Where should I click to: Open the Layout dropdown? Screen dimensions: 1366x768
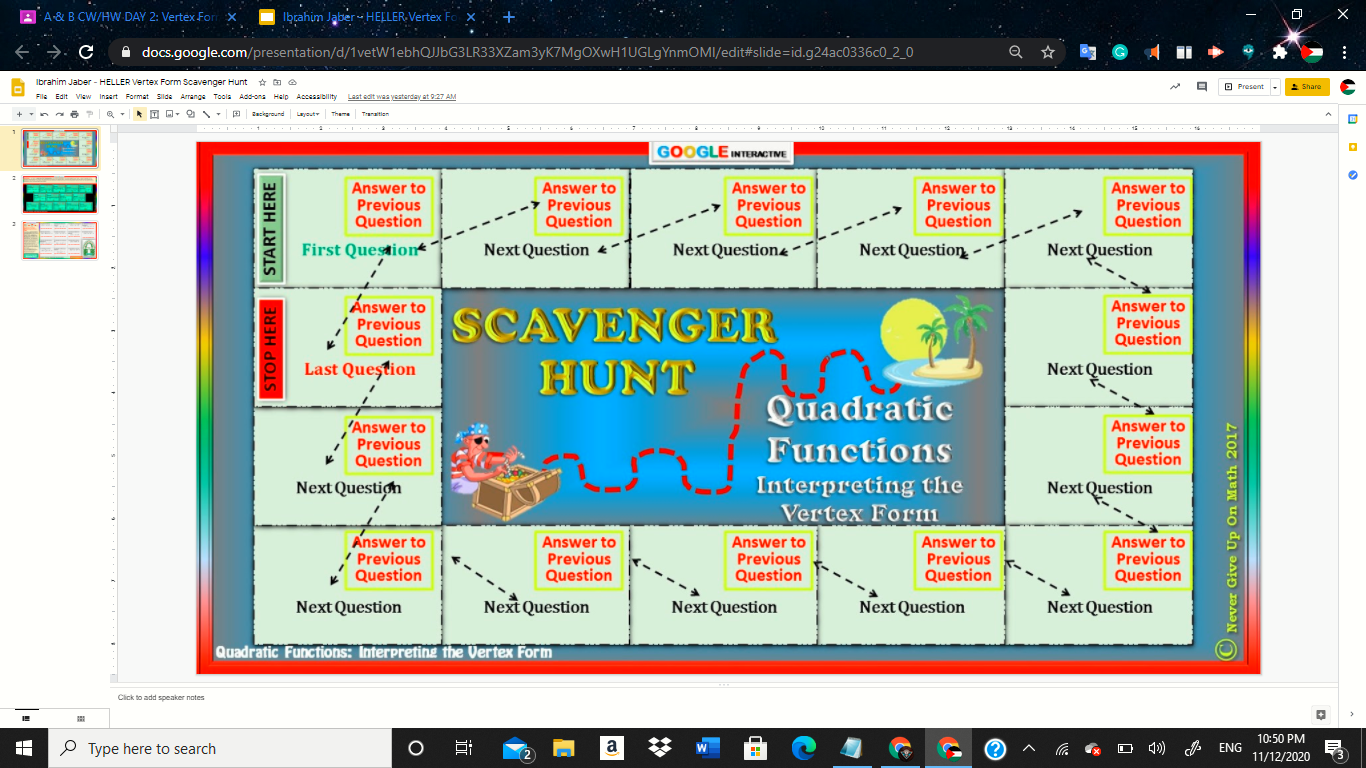click(307, 113)
